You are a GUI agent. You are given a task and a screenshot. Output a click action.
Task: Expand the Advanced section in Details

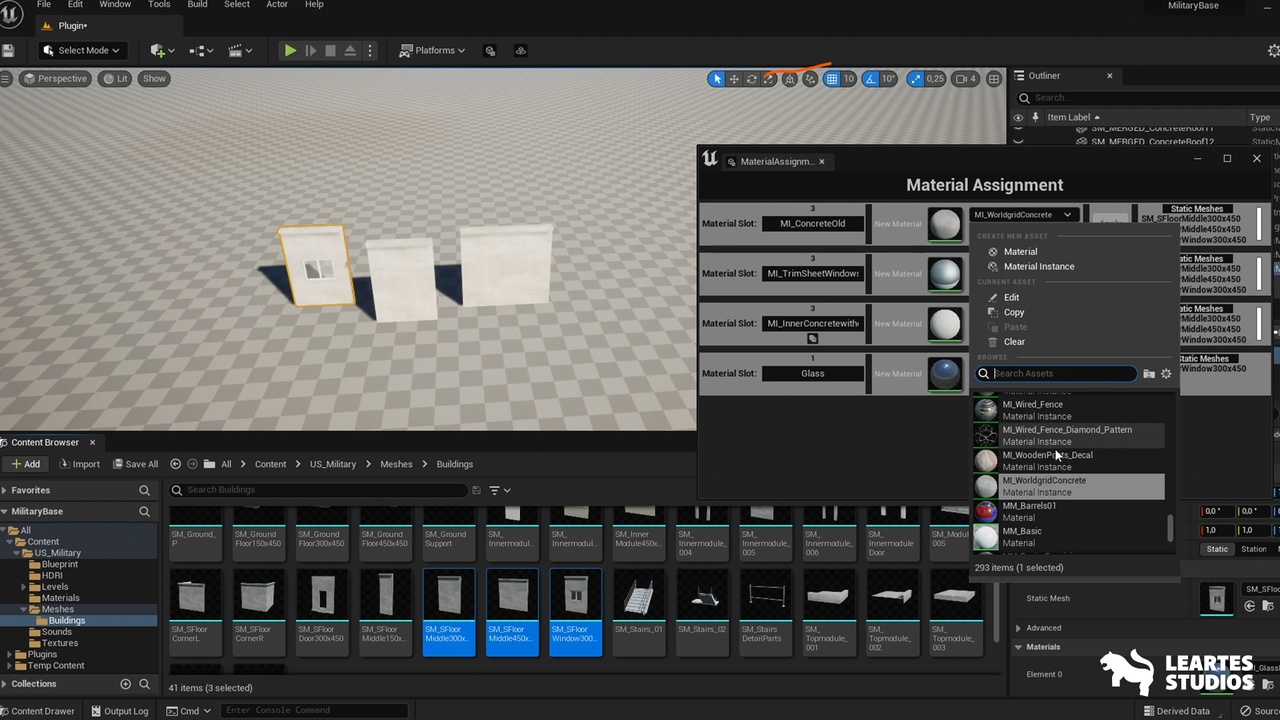point(1043,628)
